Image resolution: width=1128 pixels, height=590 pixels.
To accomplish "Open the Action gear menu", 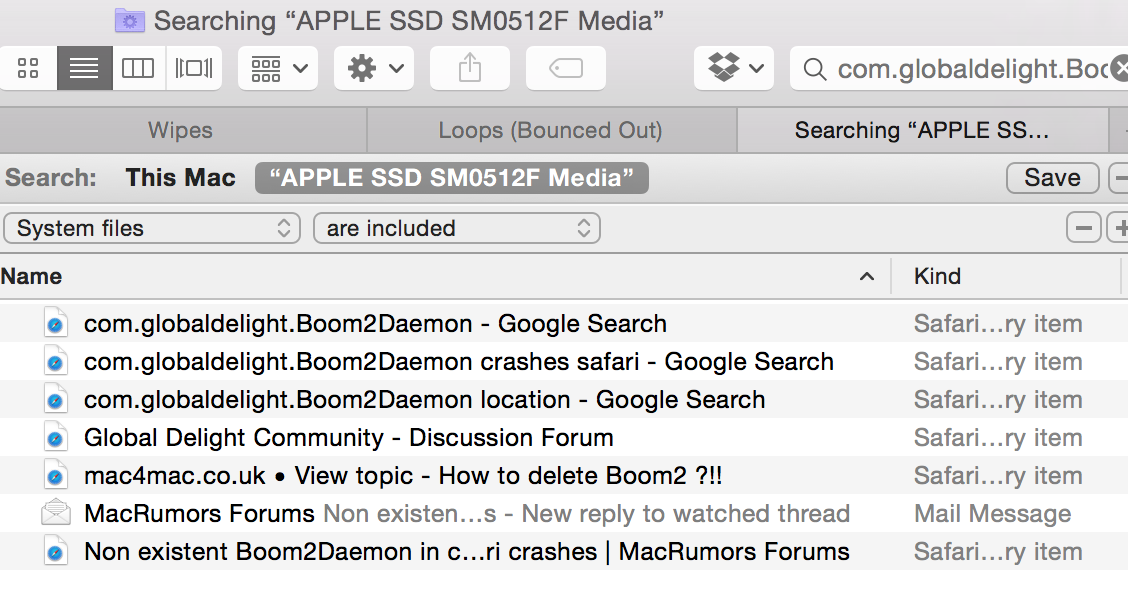I will [x=374, y=68].
